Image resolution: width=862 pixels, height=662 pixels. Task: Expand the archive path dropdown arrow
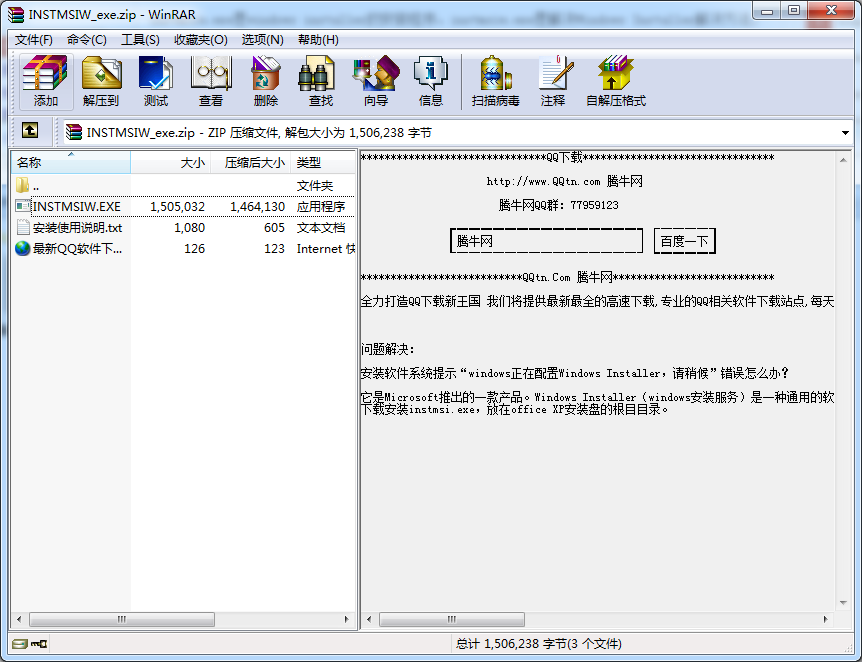pyautogui.click(x=846, y=132)
